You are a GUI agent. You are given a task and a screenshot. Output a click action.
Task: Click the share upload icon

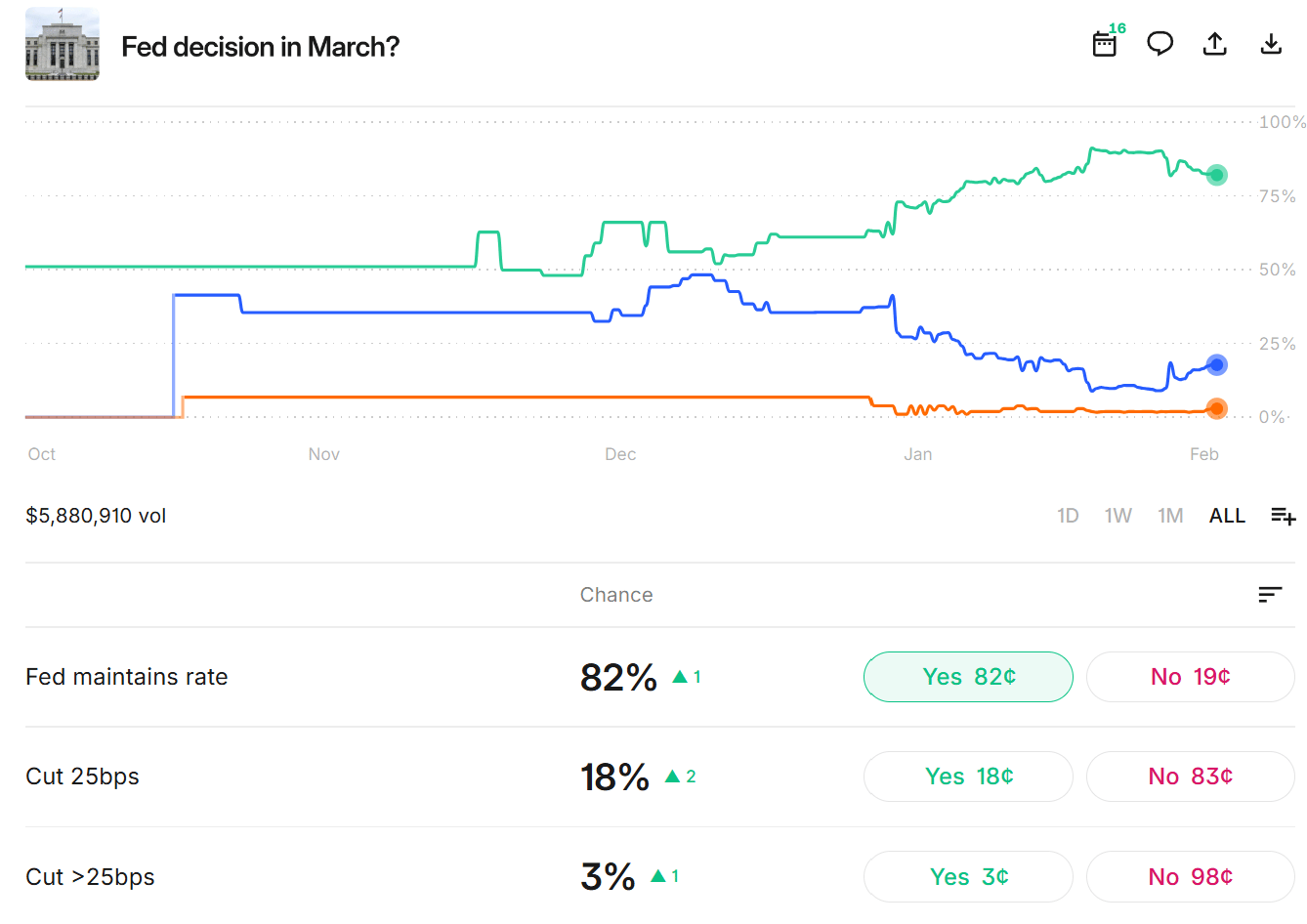[x=1214, y=44]
